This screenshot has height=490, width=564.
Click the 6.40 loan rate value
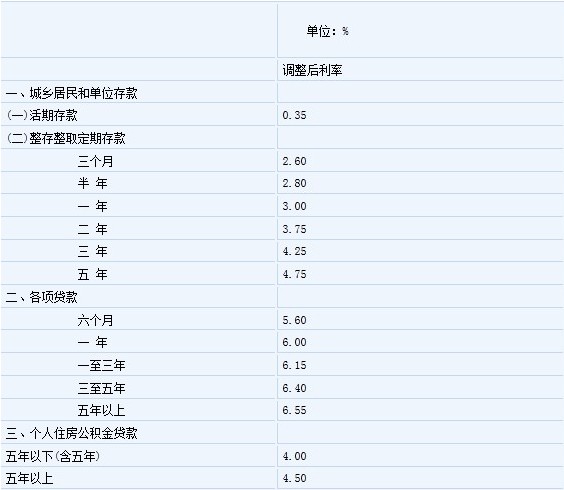click(x=294, y=388)
